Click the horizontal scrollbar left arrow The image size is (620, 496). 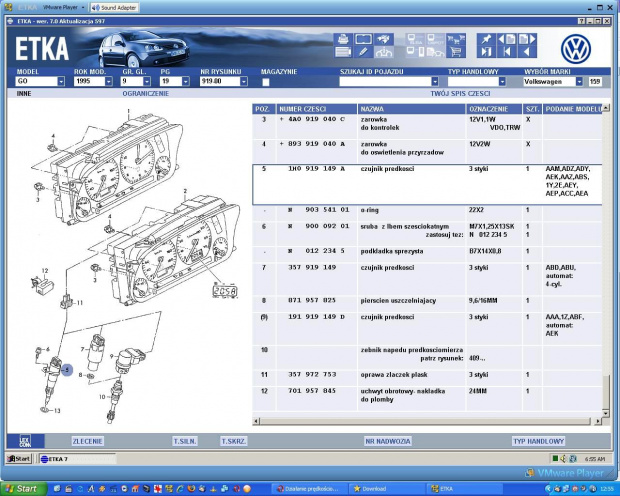click(x=256, y=422)
